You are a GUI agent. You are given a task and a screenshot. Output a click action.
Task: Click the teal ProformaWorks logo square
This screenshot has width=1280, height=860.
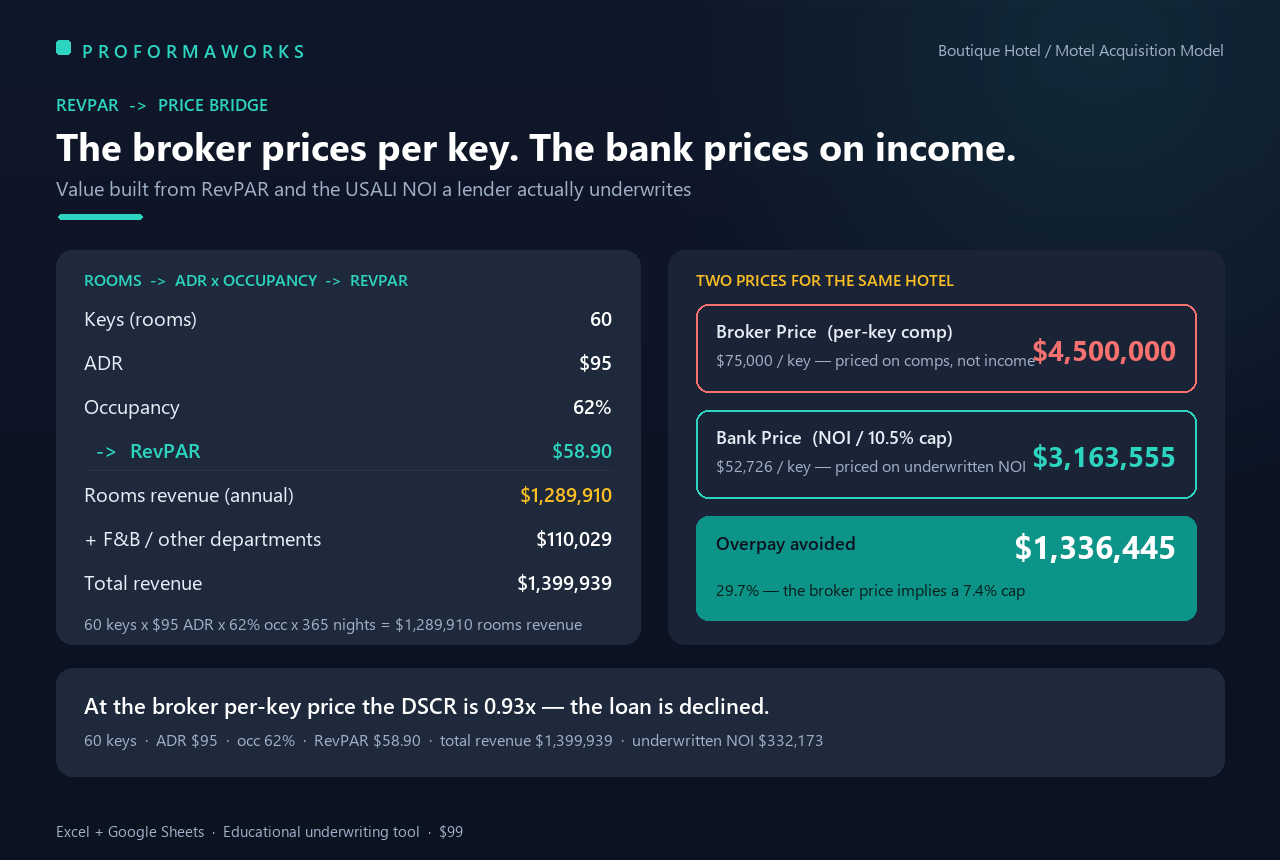tap(63, 47)
